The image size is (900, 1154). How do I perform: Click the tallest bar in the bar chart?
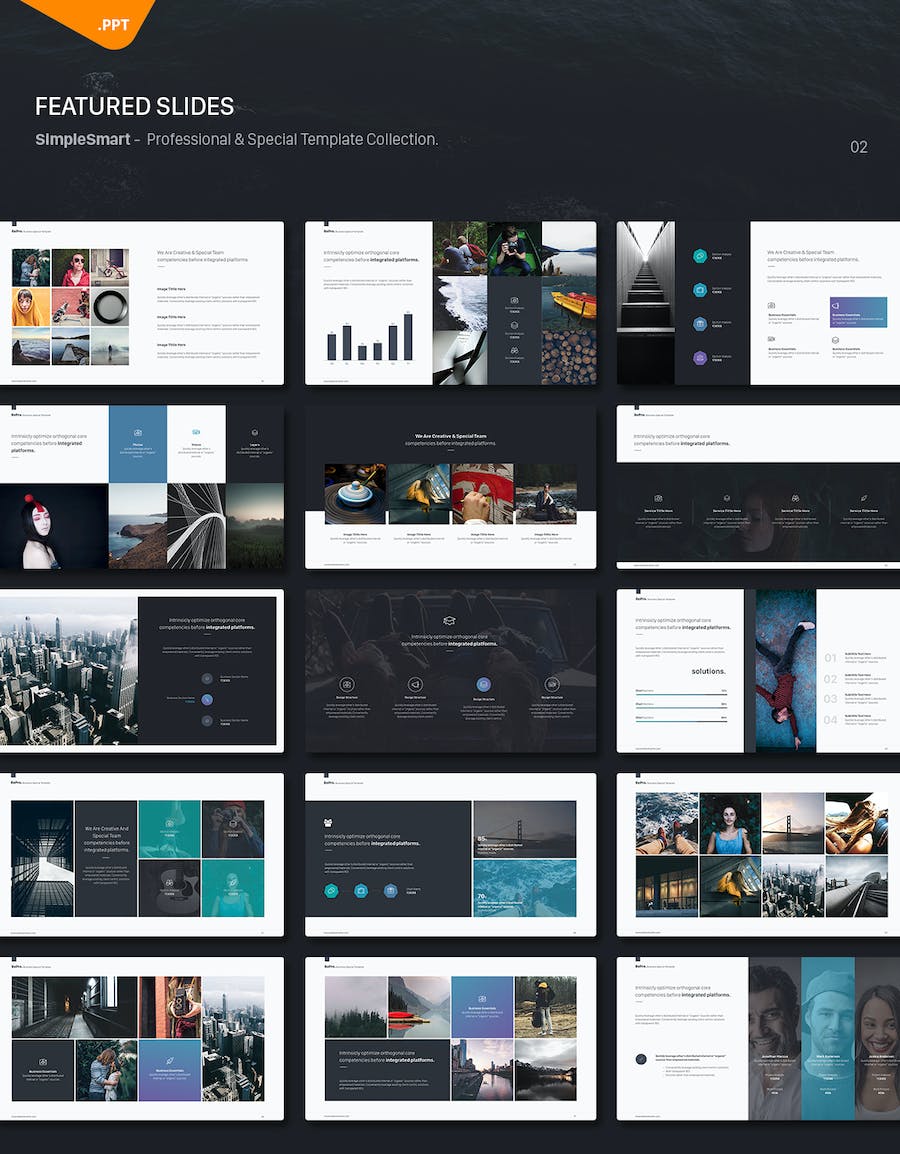[x=408, y=336]
